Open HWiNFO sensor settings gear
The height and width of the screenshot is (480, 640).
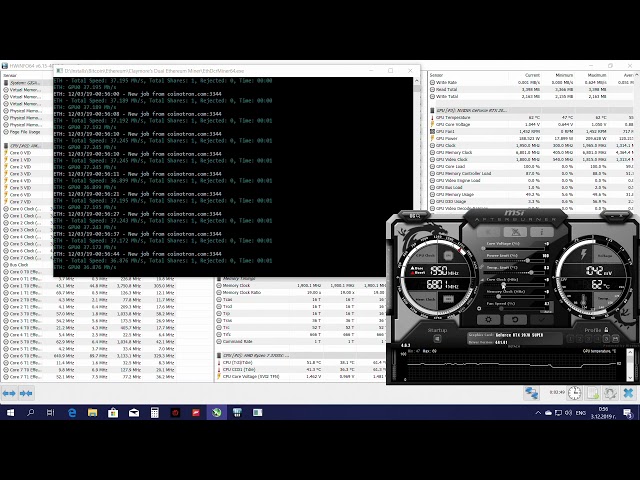pyautogui.click(x=610, y=393)
